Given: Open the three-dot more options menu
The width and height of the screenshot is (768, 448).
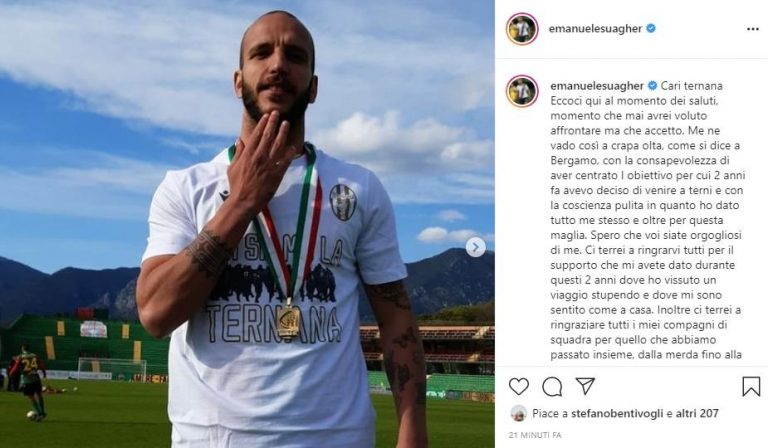Looking at the screenshot, I should coord(753,29).
